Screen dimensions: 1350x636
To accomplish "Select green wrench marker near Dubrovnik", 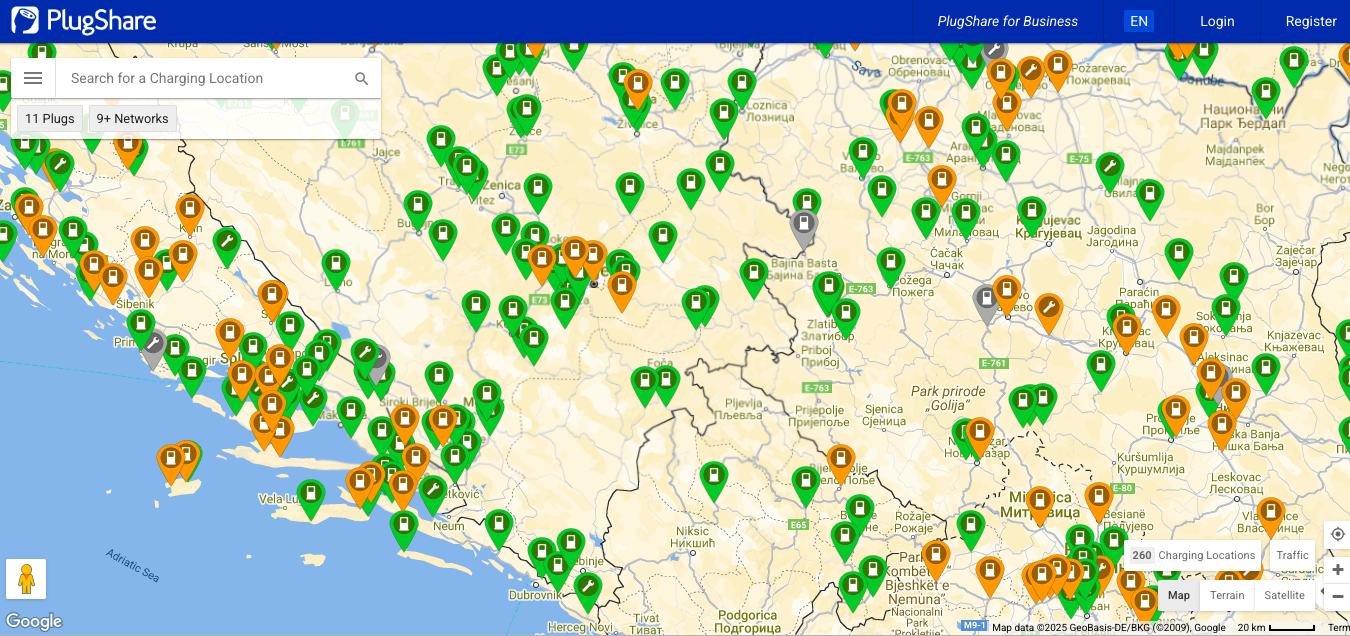I will click(x=587, y=591).
